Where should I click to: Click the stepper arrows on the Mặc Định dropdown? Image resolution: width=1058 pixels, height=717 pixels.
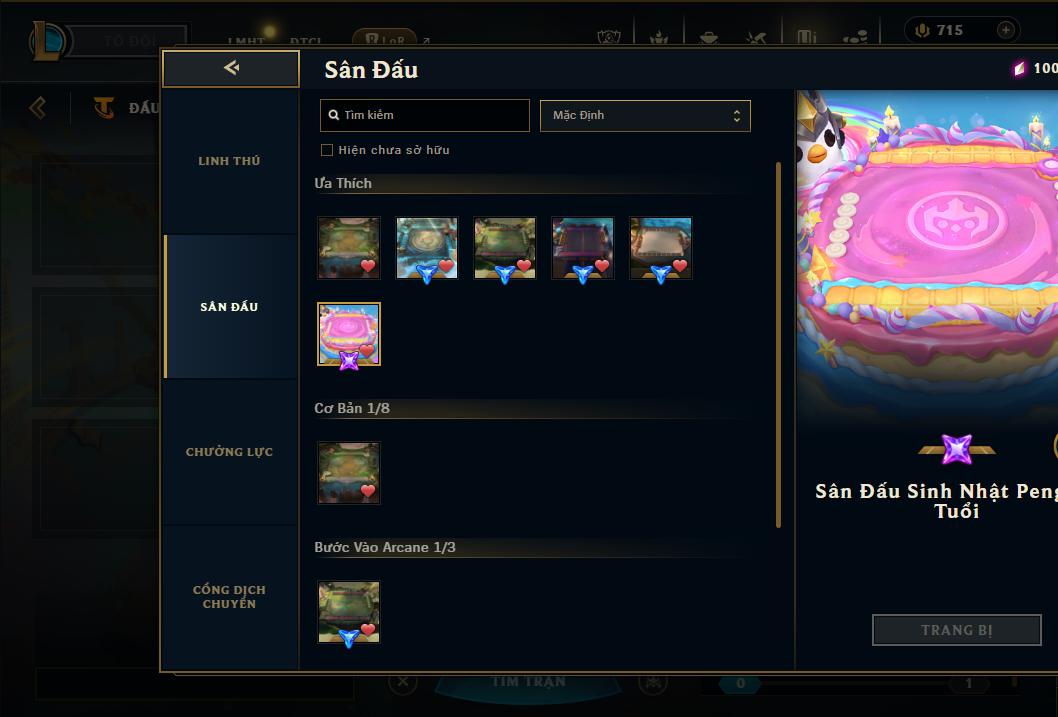tap(737, 116)
